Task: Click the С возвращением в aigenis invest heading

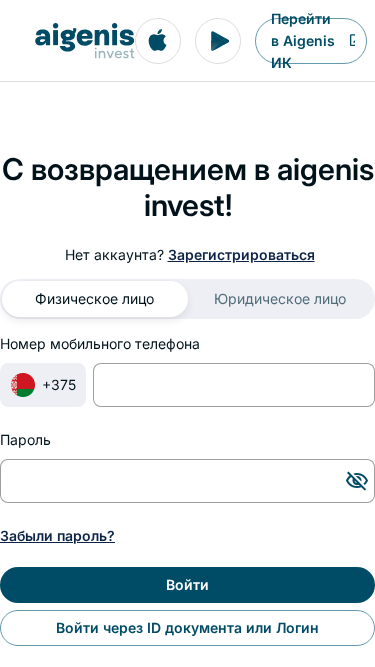Action: click(x=188, y=188)
